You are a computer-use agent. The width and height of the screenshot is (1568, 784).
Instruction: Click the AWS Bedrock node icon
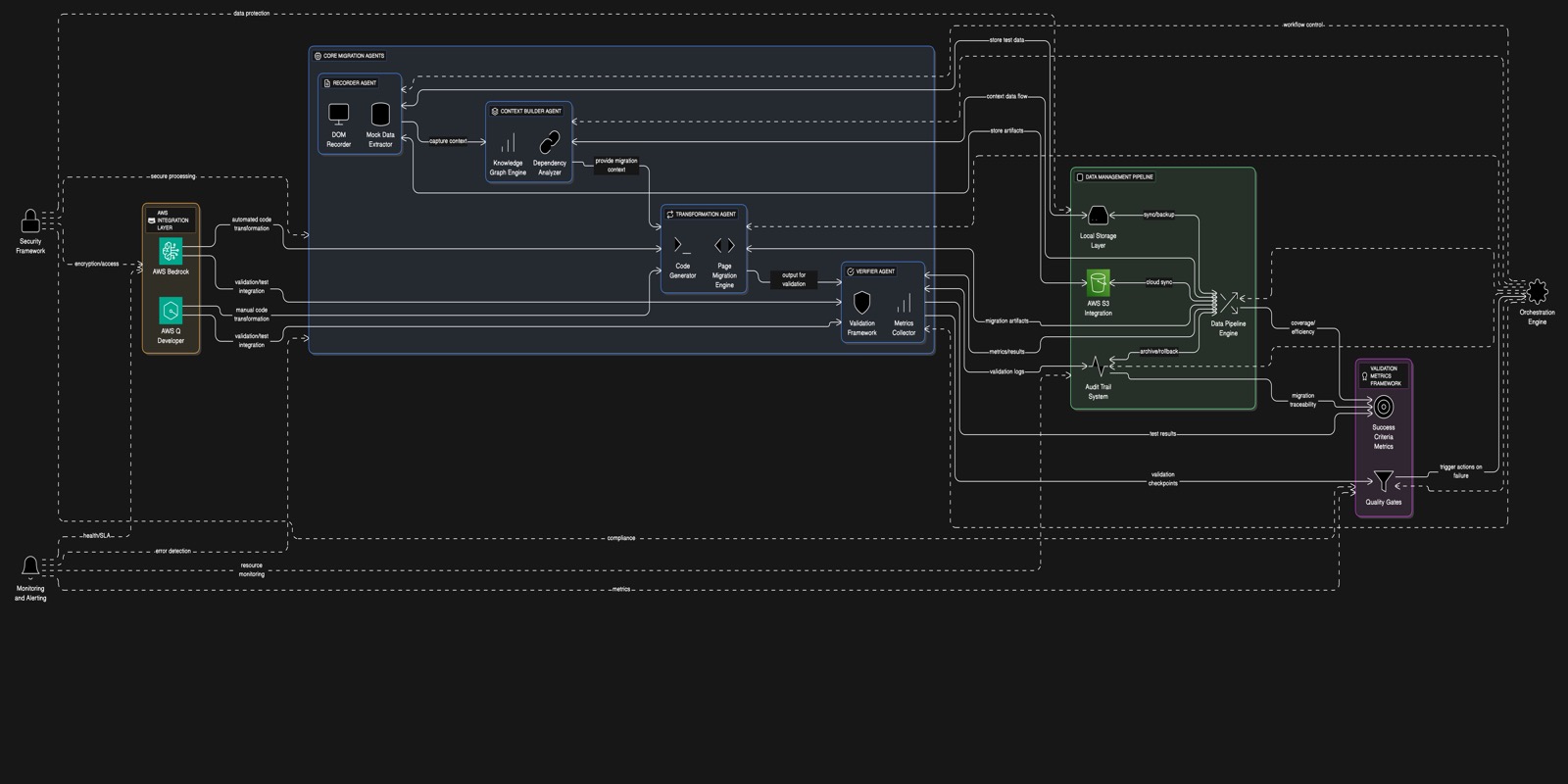[x=171, y=251]
